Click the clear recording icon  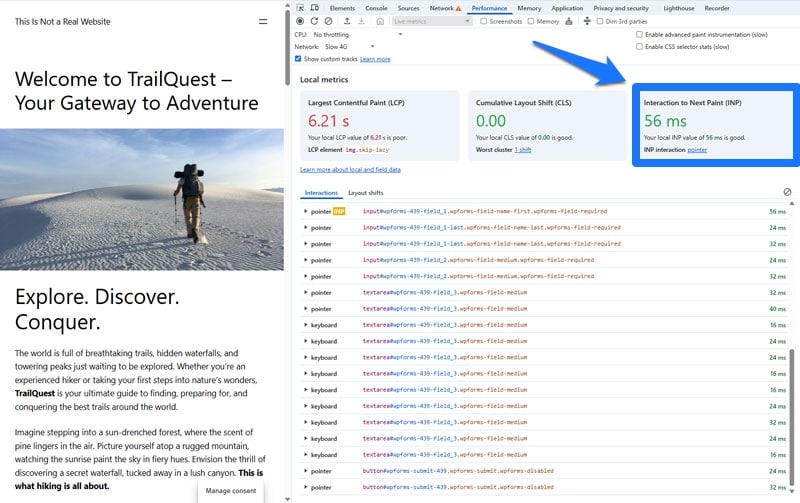(329, 21)
